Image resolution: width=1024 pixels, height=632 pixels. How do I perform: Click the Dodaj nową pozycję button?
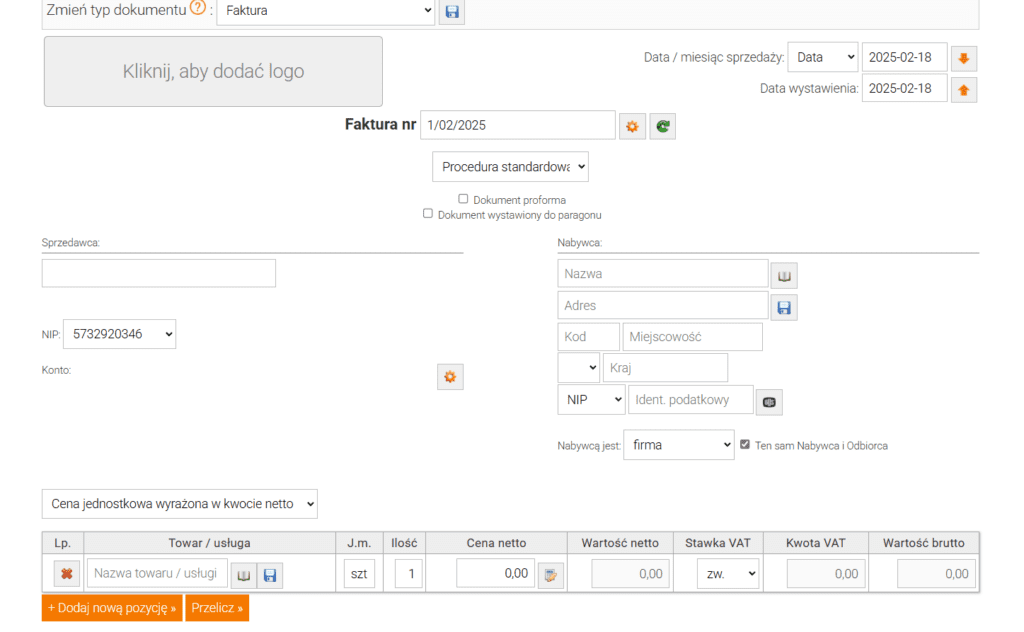pyautogui.click(x=112, y=608)
